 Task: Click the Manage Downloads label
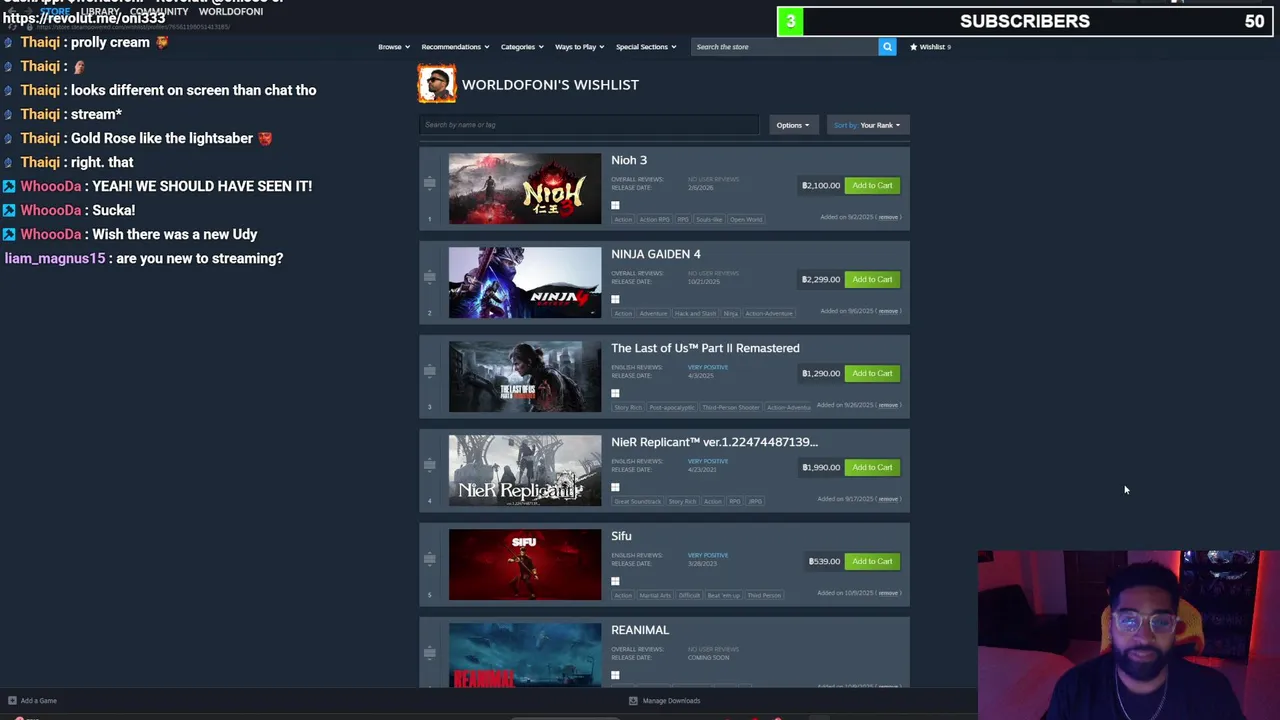click(x=671, y=701)
